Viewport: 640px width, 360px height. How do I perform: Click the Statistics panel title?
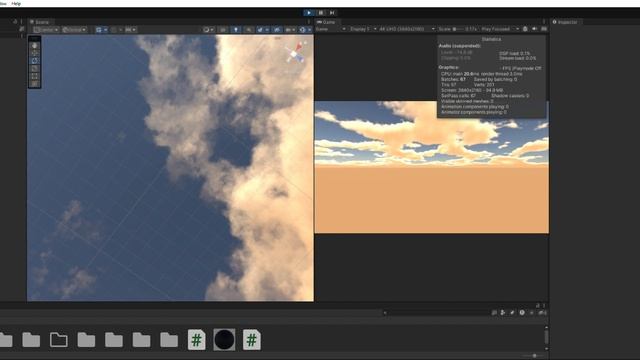491,39
